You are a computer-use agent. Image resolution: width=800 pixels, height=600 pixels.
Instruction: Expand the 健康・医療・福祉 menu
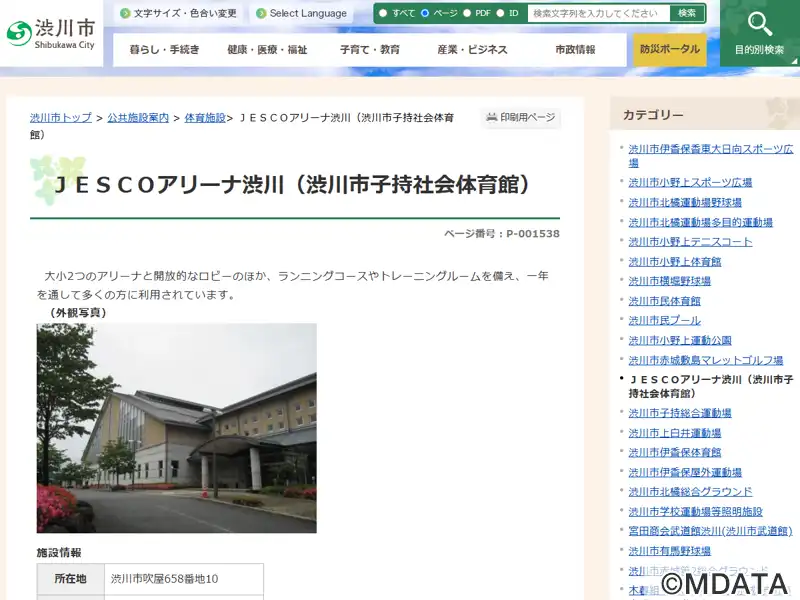[267, 50]
